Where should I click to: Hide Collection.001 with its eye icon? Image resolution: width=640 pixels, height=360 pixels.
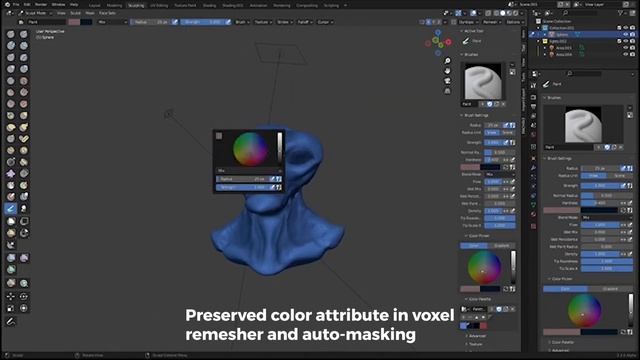click(x=625, y=28)
